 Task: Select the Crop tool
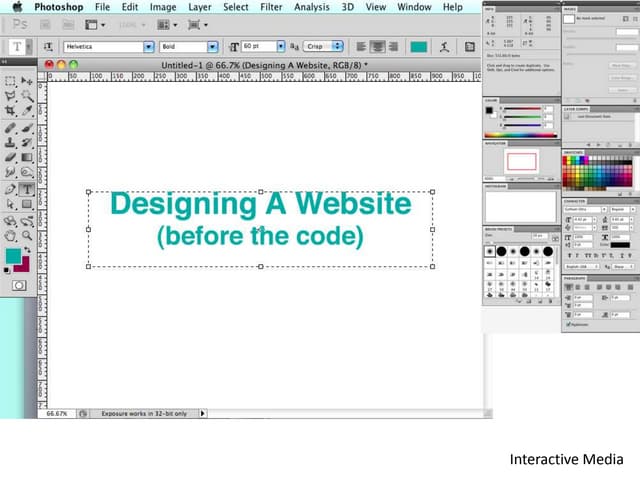tap(10, 111)
